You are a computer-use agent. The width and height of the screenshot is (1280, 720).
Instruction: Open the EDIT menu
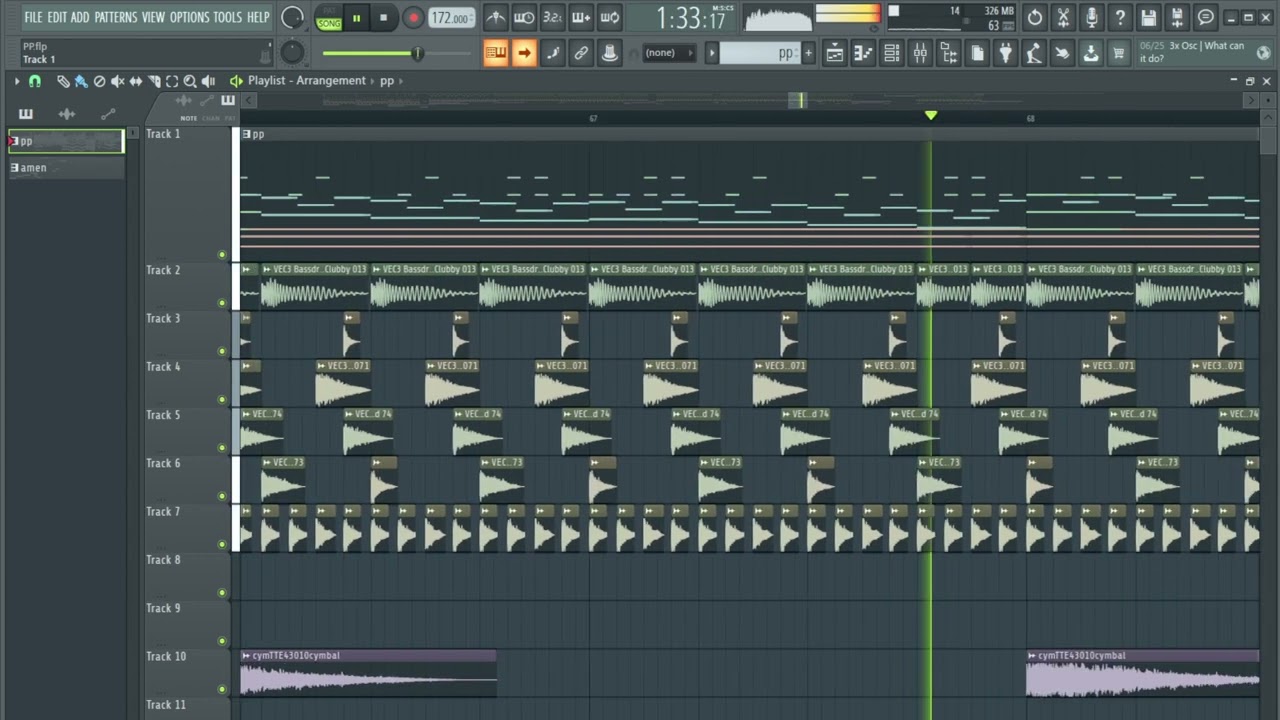click(x=57, y=17)
